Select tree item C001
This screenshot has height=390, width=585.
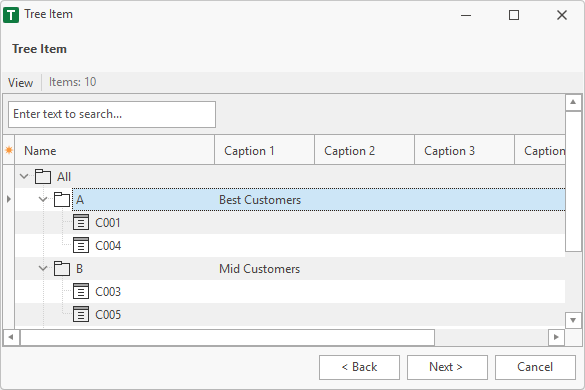pos(290,222)
